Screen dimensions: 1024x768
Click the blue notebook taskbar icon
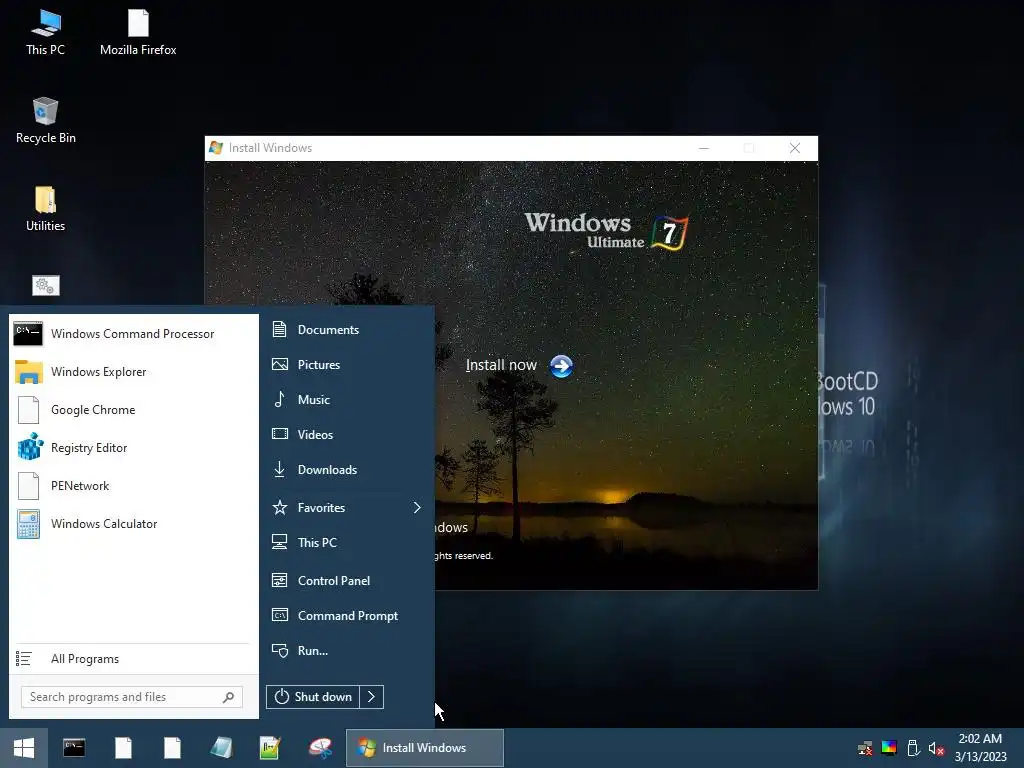tap(221, 748)
